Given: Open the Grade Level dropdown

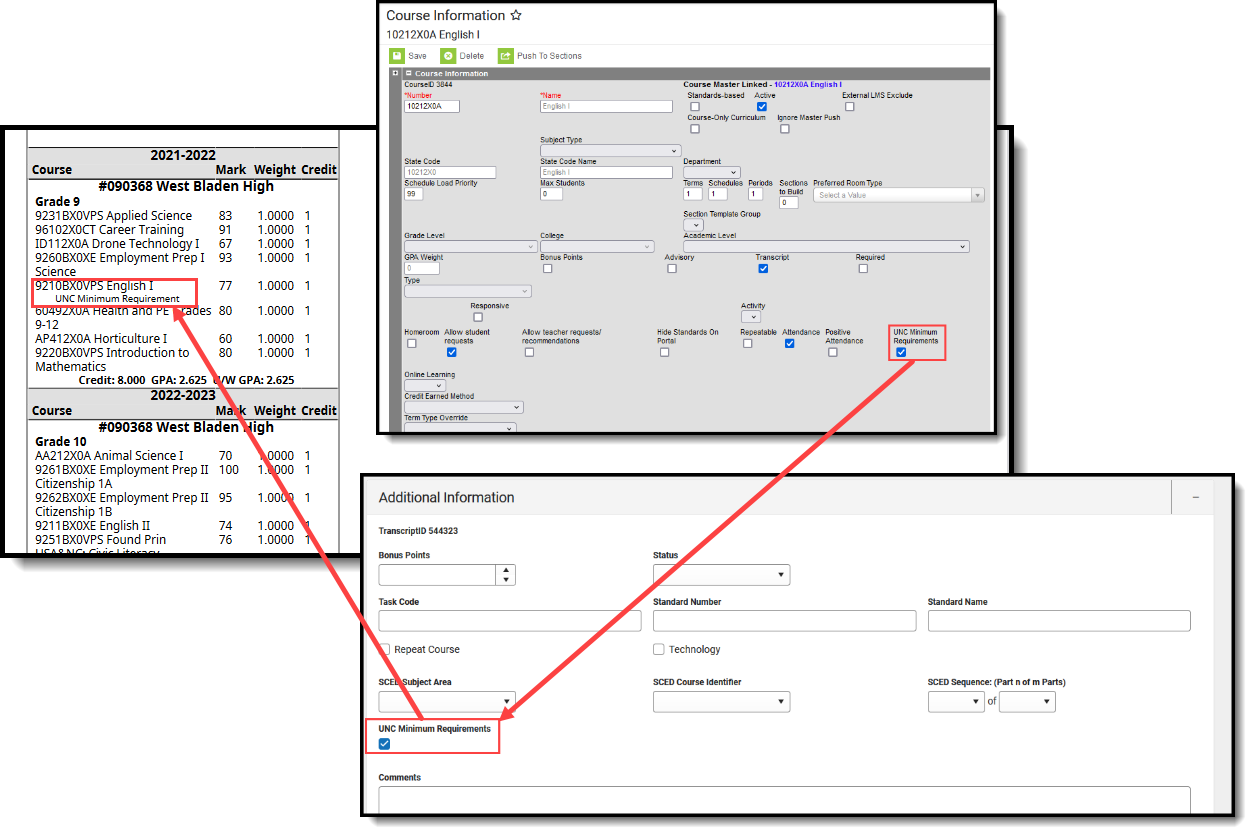Looking at the screenshot, I should pos(471,246).
